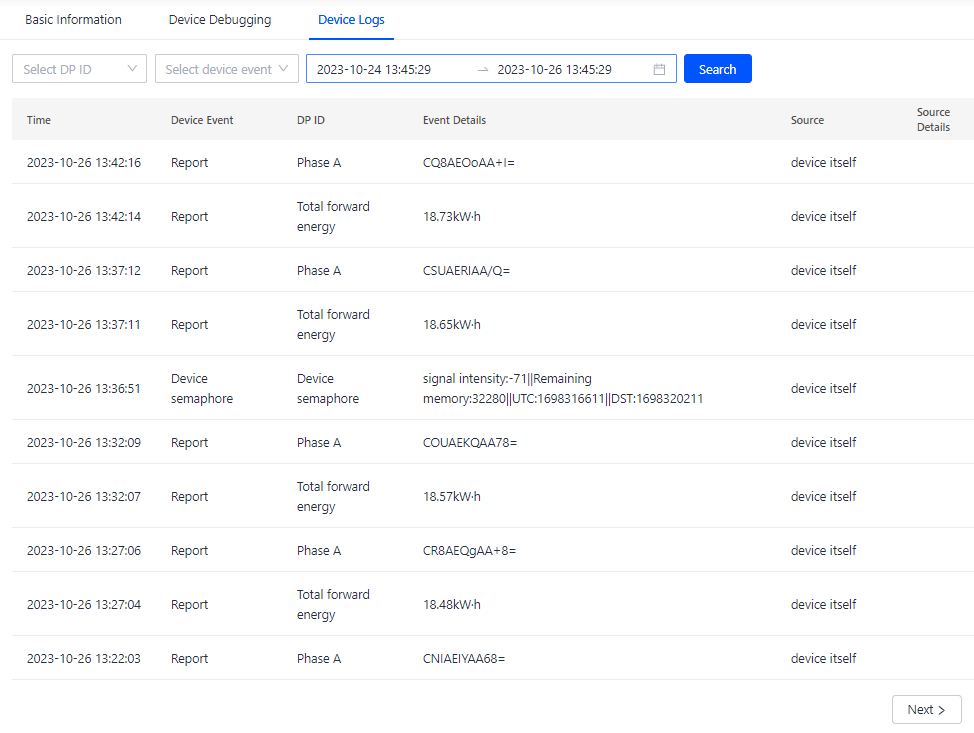Click the 18.73kW·h event details cell
Screen dimensions: 974x733
coord(452,216)
